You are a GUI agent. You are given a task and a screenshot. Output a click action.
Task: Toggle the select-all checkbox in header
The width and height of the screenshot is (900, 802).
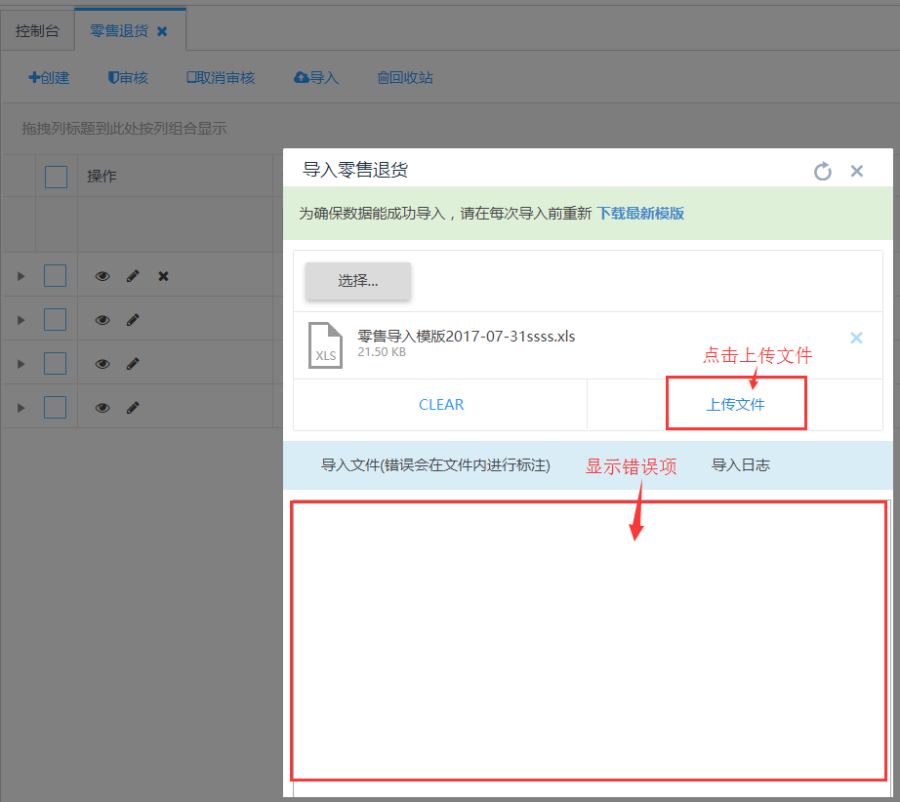[56, 177]
